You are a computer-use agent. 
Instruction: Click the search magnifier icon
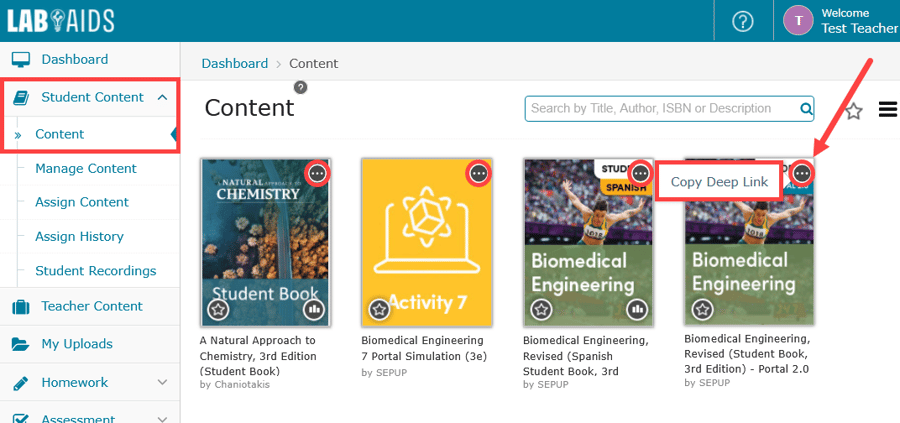(x=806, y=109)
